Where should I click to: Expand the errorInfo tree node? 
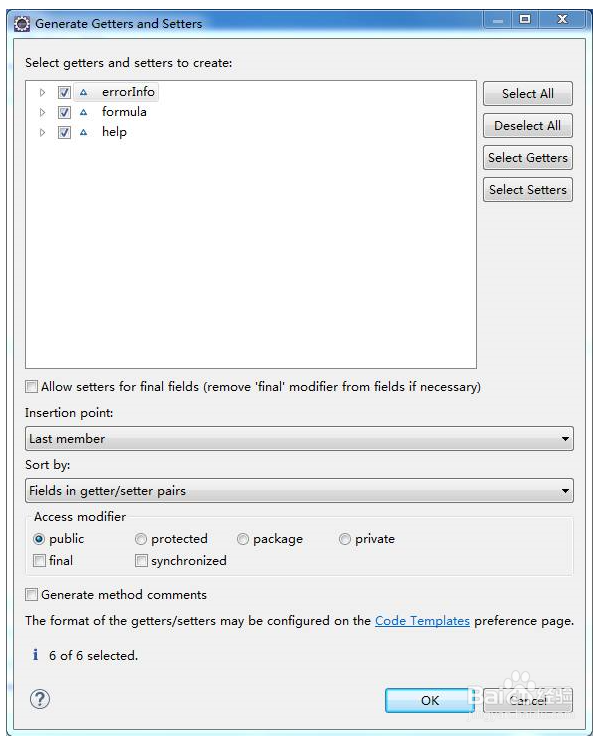[x=42, y=92]
